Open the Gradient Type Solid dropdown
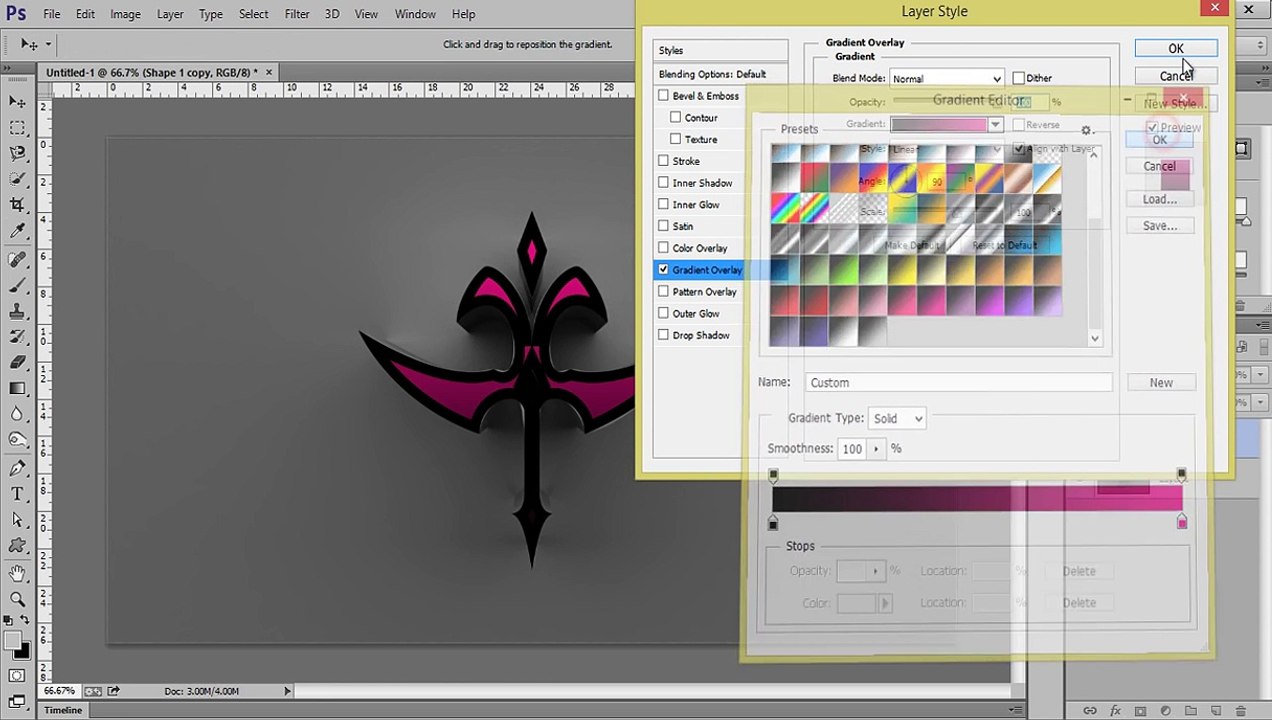The height and width of the screenshot is (720, 1272). click(x=897, y=418)
